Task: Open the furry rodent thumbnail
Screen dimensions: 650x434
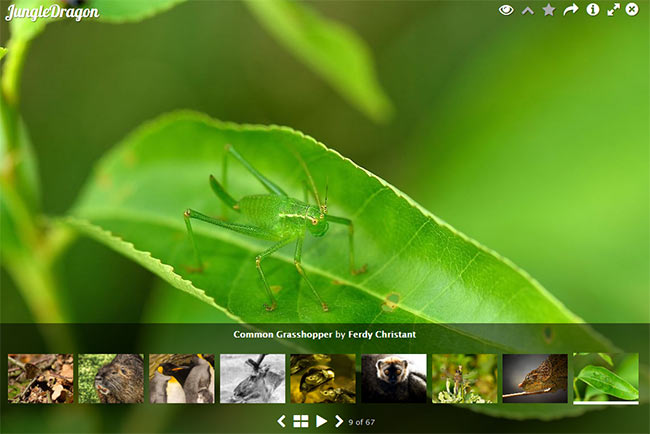Action: [111, 378]
